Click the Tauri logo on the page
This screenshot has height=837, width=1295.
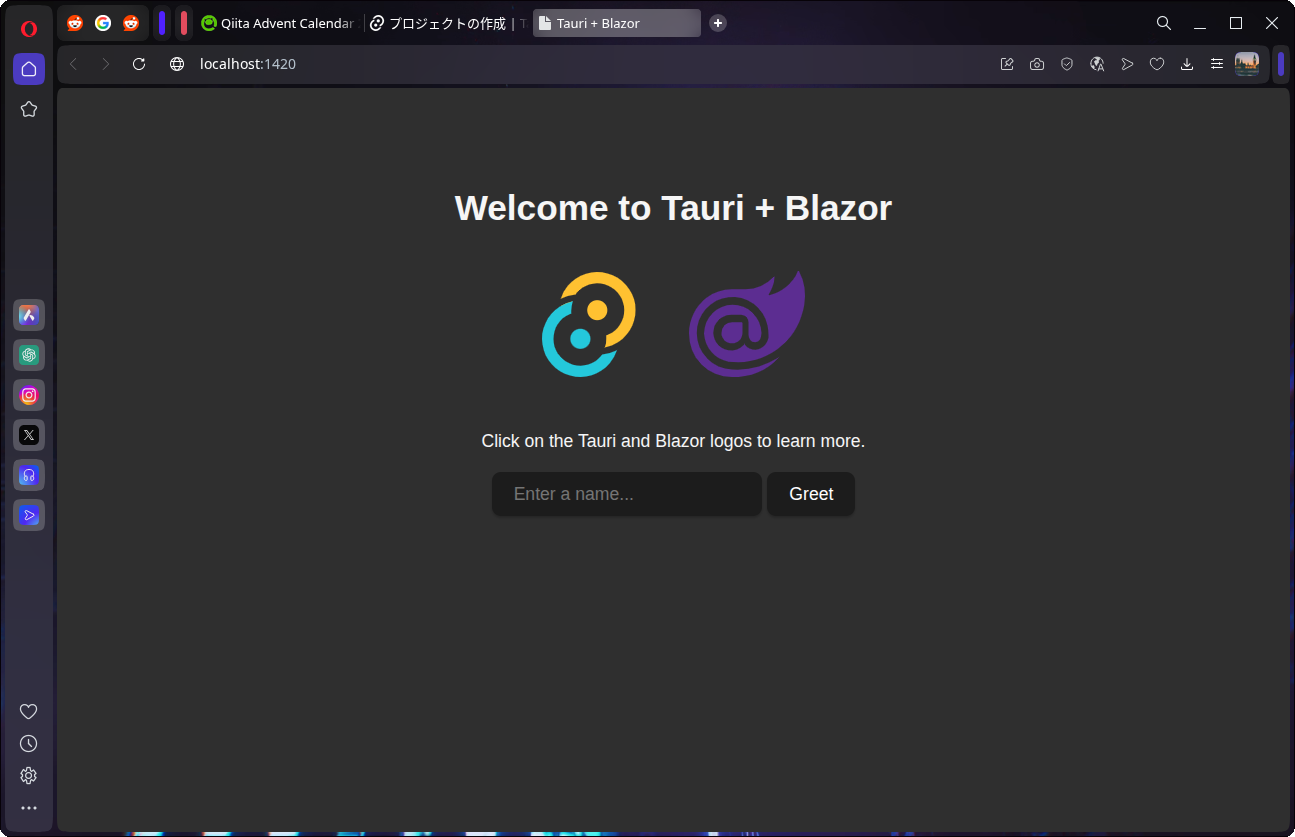click(x=589, y=324)
